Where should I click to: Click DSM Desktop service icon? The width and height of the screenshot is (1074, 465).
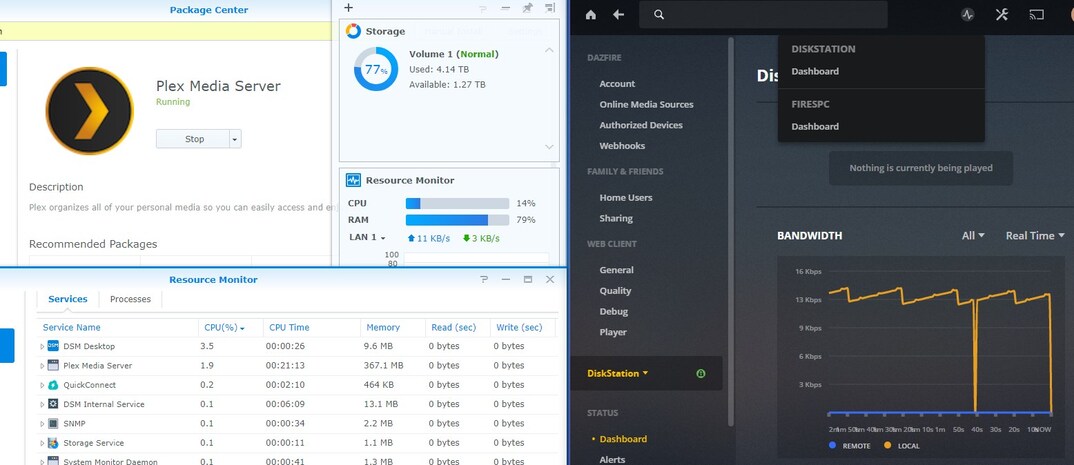click(x=53, y=346)
